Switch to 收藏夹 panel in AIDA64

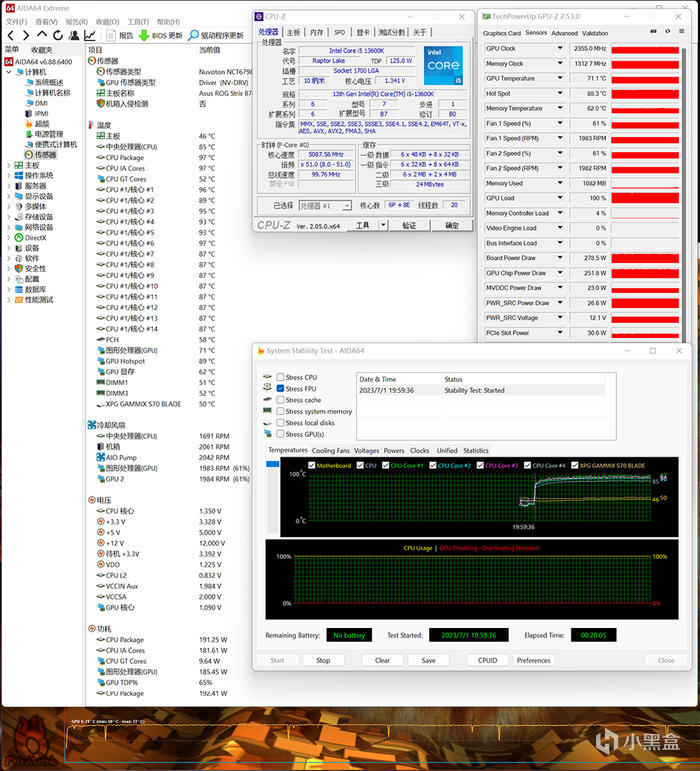(42, 50)
